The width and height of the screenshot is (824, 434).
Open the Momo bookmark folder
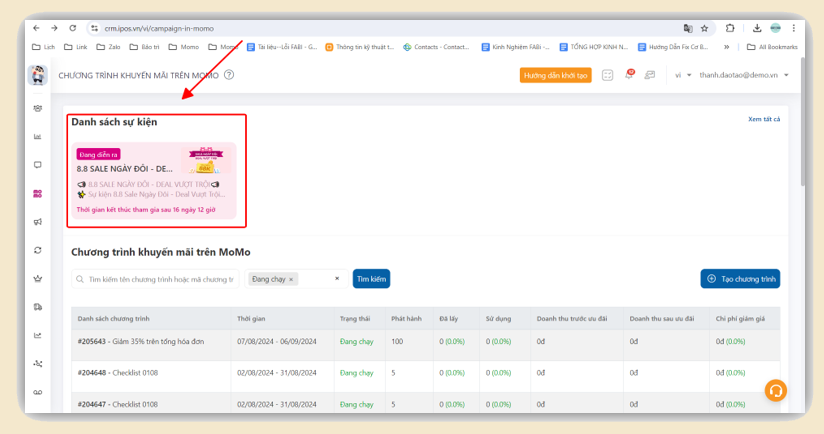tap(184, 47)
